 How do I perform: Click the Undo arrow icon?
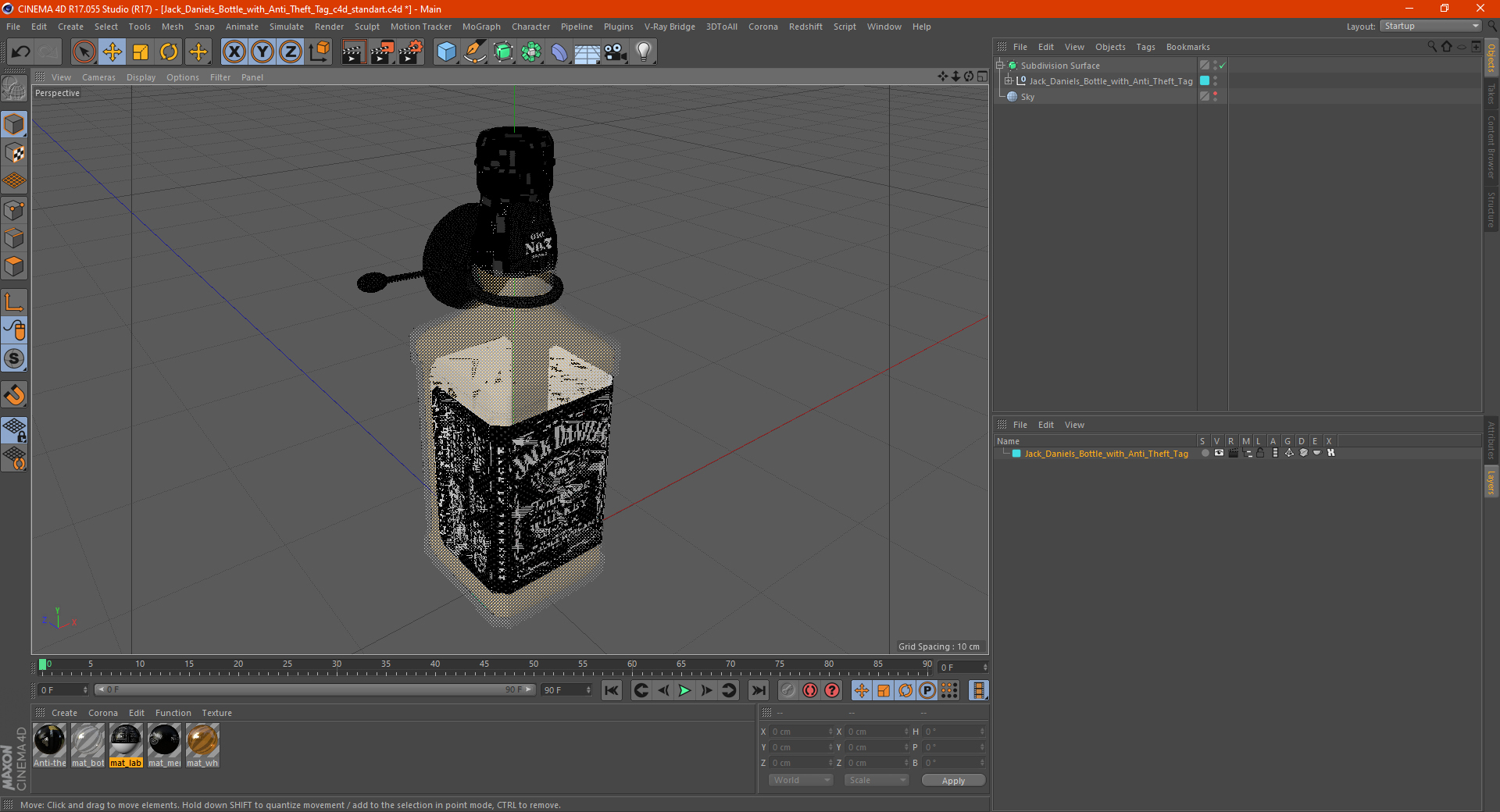tap(21, 52)
